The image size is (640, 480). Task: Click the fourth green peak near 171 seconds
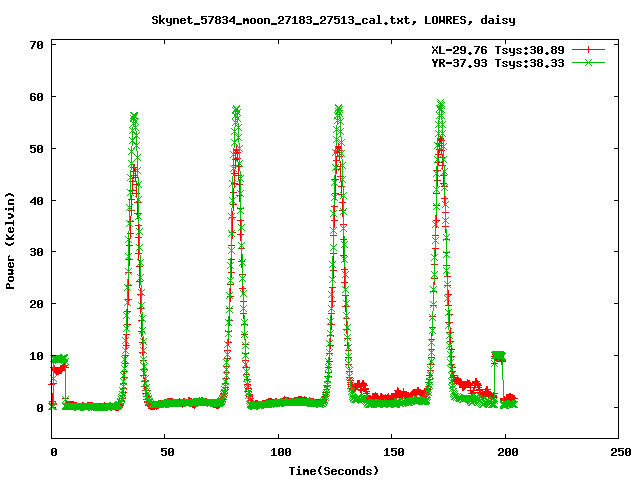coord(440,104)
